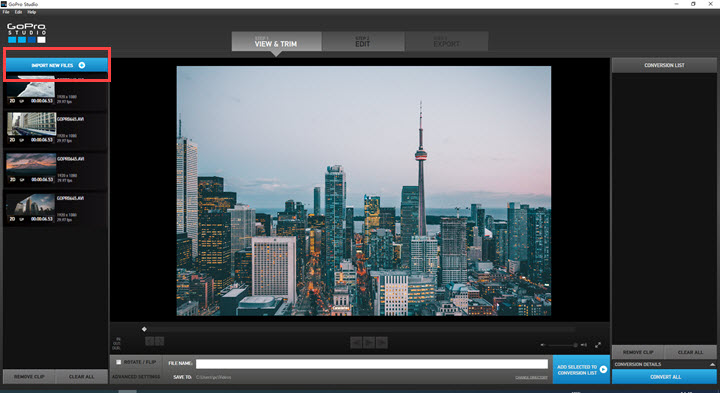Remove clip from the import bin panel
This screenshot has width=720, height=393.
[x=29, y=376]
